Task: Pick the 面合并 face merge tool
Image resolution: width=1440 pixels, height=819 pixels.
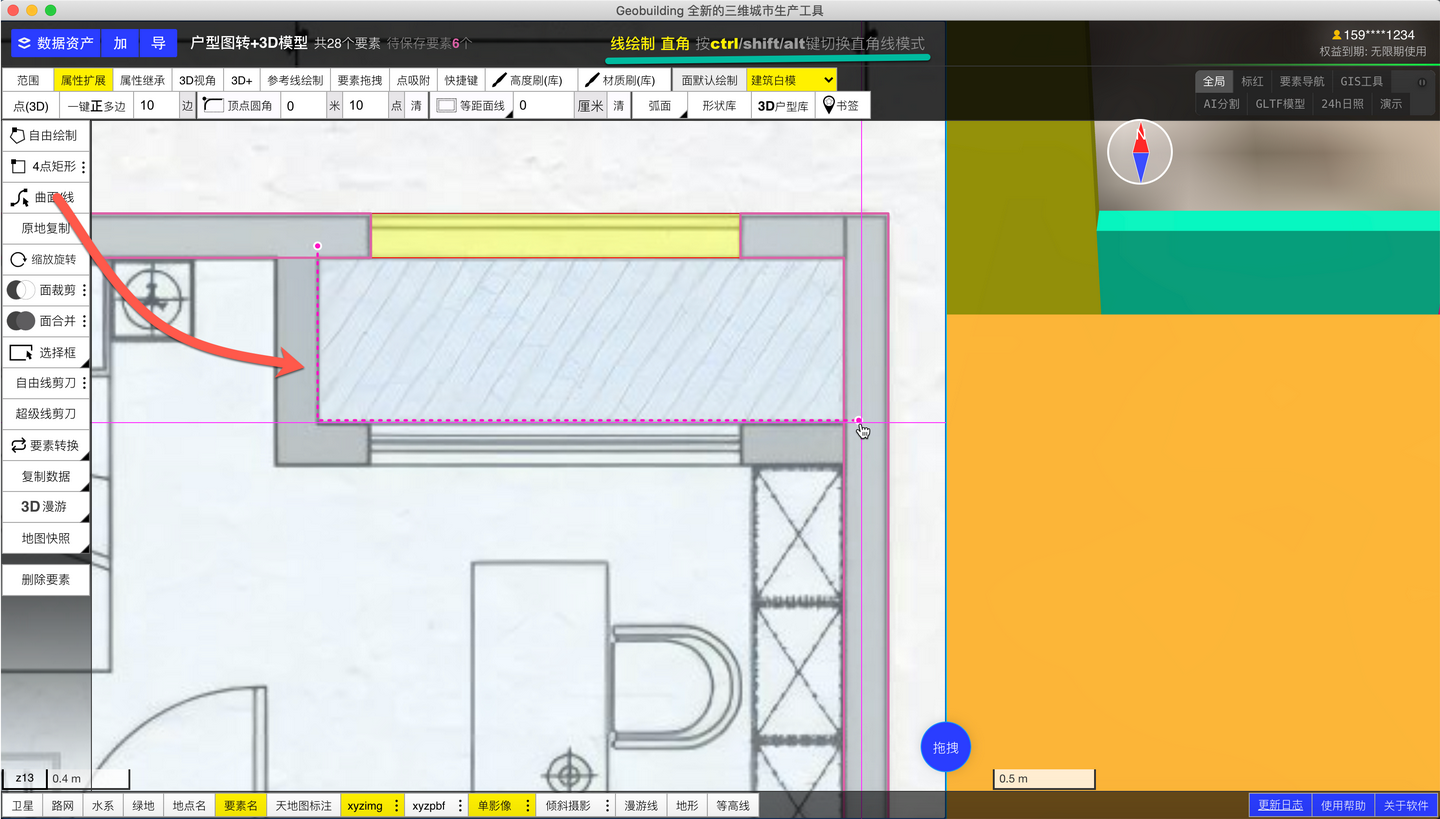Action: pos(40,321)
